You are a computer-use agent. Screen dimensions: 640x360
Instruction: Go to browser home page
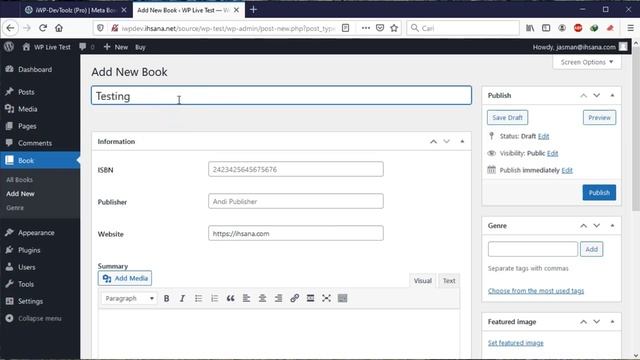click(59, 28)
